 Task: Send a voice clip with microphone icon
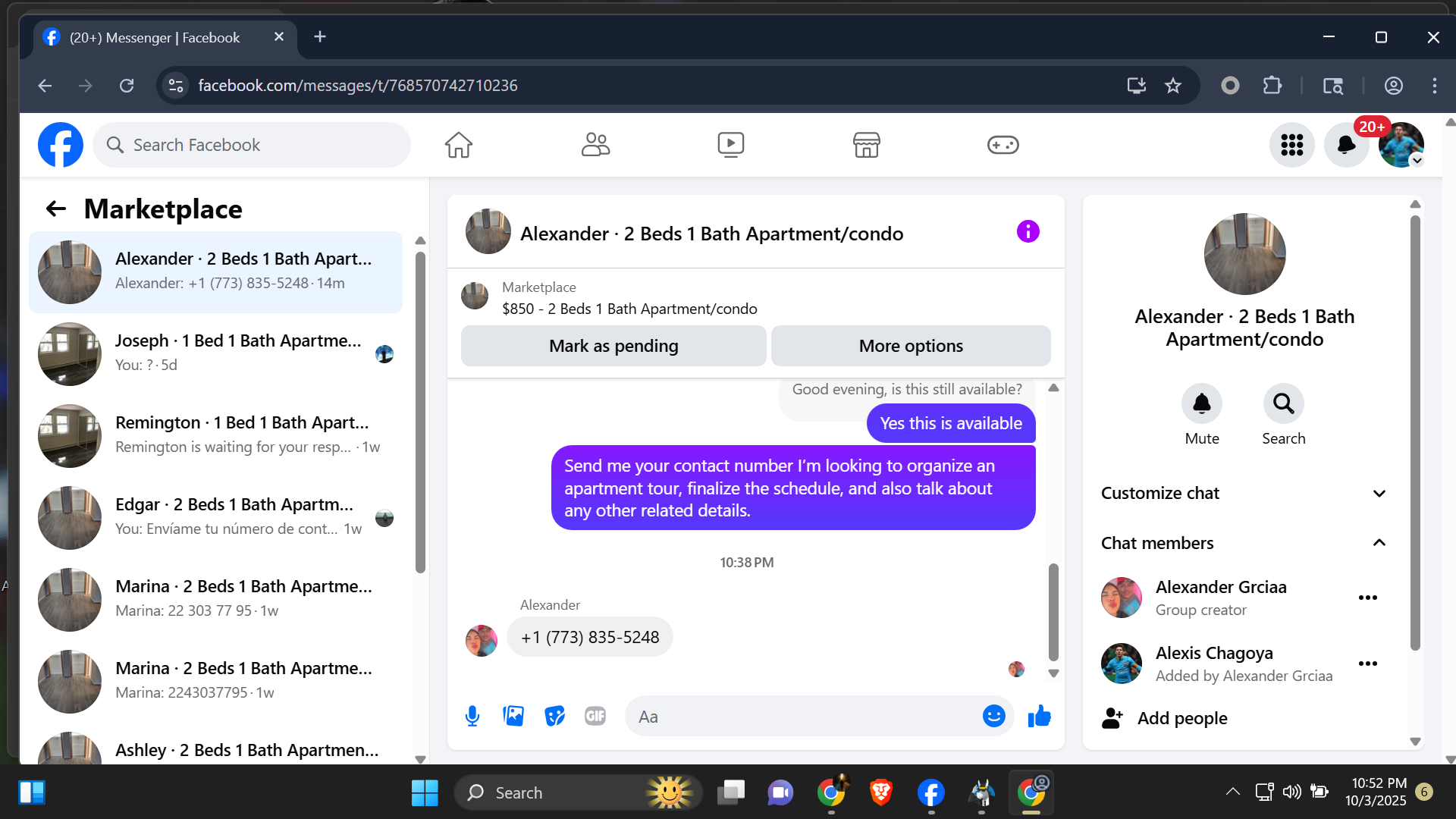[x=472, y=716]
